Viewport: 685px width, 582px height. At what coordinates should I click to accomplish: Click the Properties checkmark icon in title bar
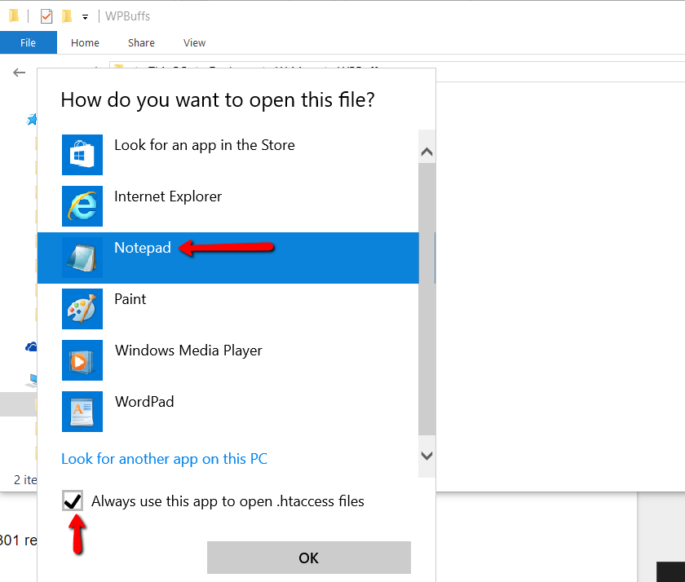pos(46,16)
